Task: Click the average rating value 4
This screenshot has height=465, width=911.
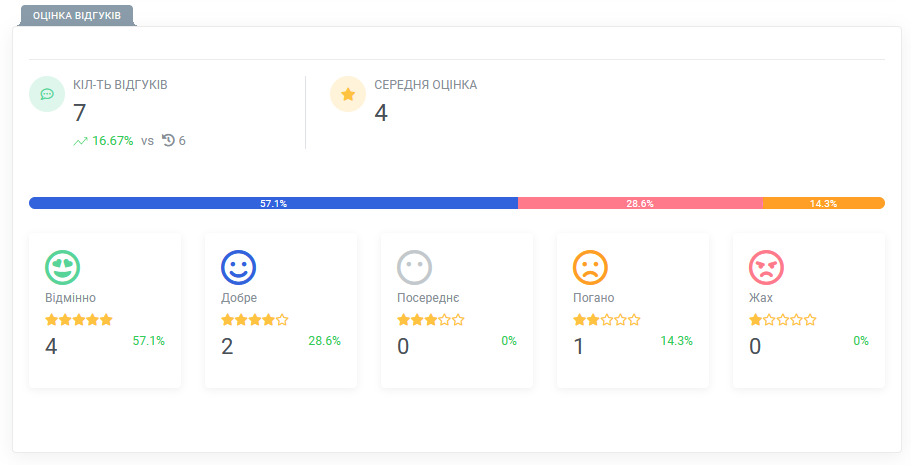Action: (x=381, y=113)
